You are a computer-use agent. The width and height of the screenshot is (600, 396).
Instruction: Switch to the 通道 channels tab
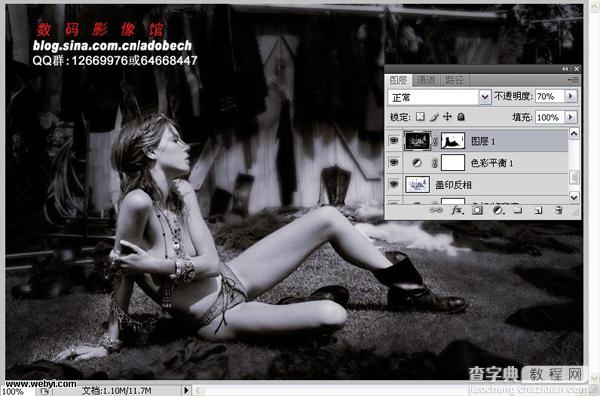coord(426,80)
